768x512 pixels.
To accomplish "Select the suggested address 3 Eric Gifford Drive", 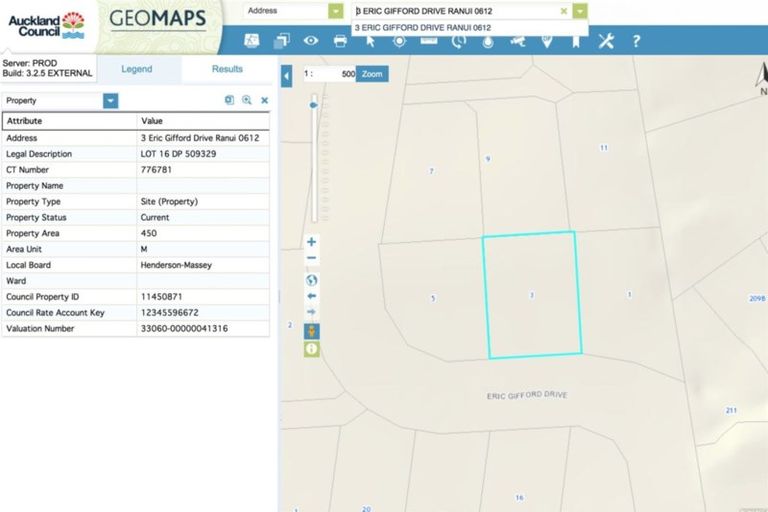I will 423,28.
